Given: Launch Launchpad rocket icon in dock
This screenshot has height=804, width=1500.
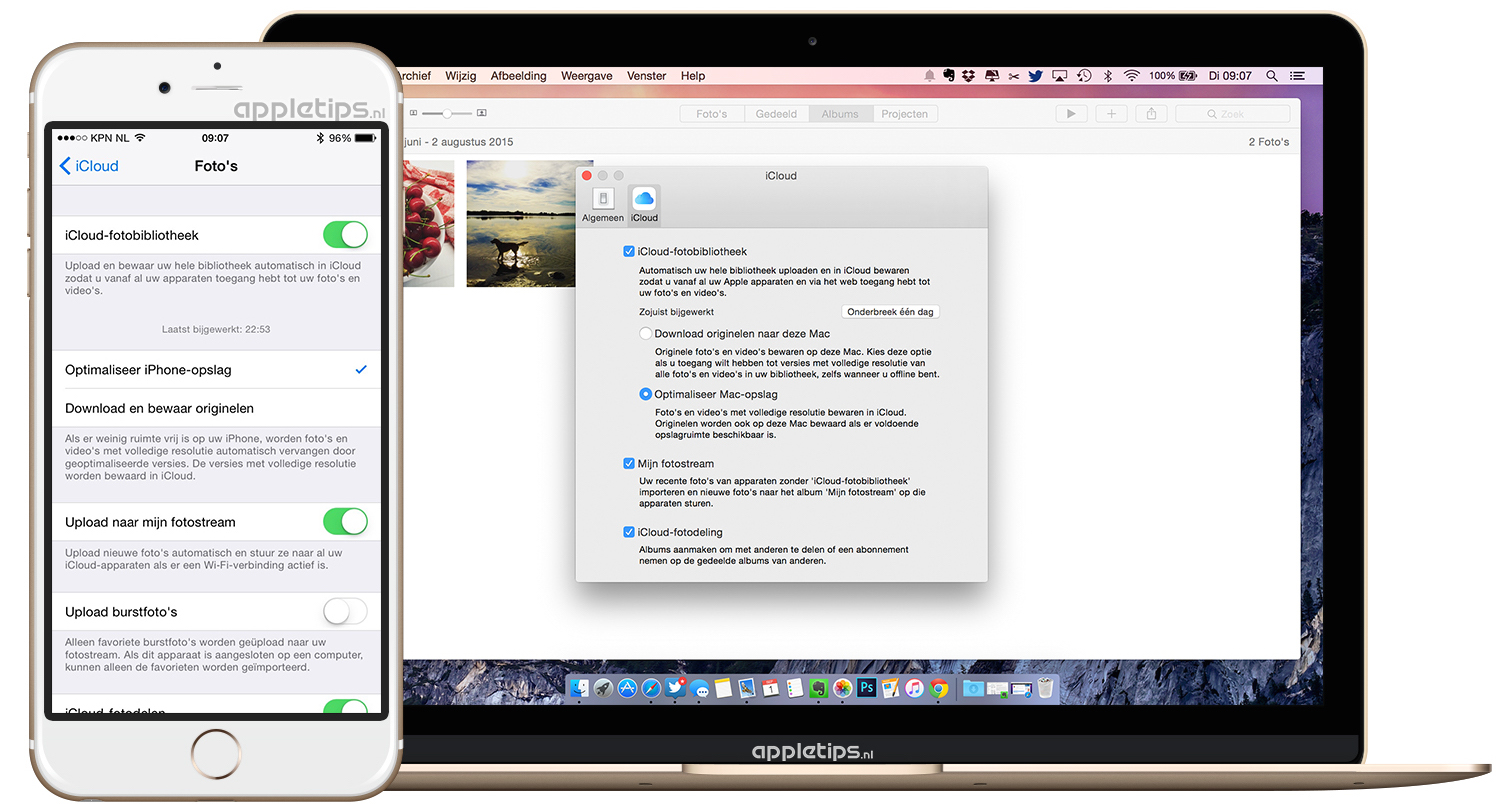Looking at the screenshot, I should click(604, 688).
